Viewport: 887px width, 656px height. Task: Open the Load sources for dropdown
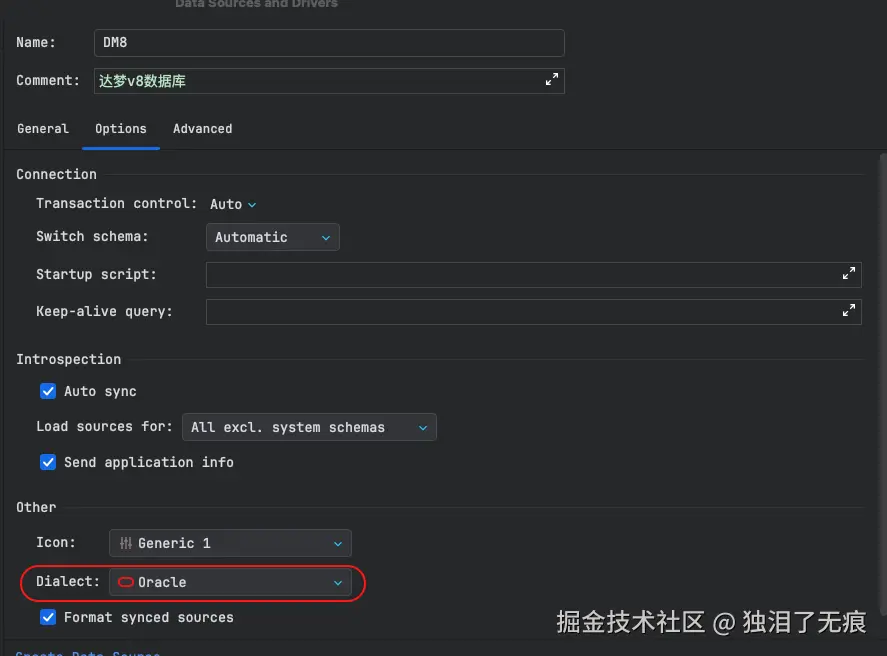309,427
